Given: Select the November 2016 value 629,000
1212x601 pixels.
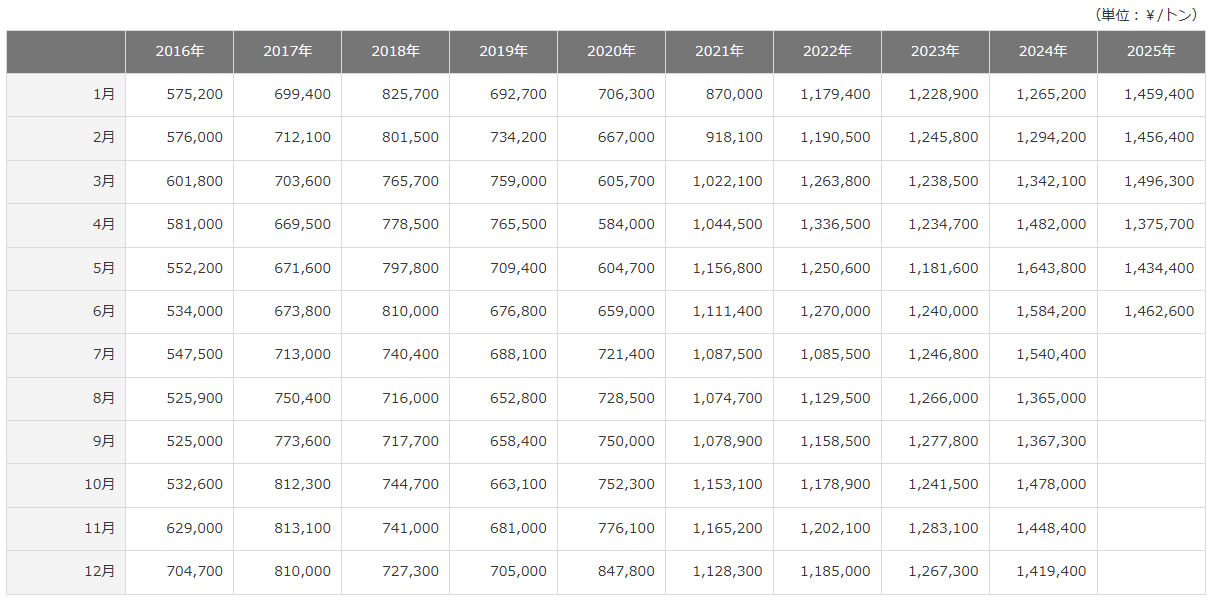Looking at the screenshot, I should tap(195, 528).
